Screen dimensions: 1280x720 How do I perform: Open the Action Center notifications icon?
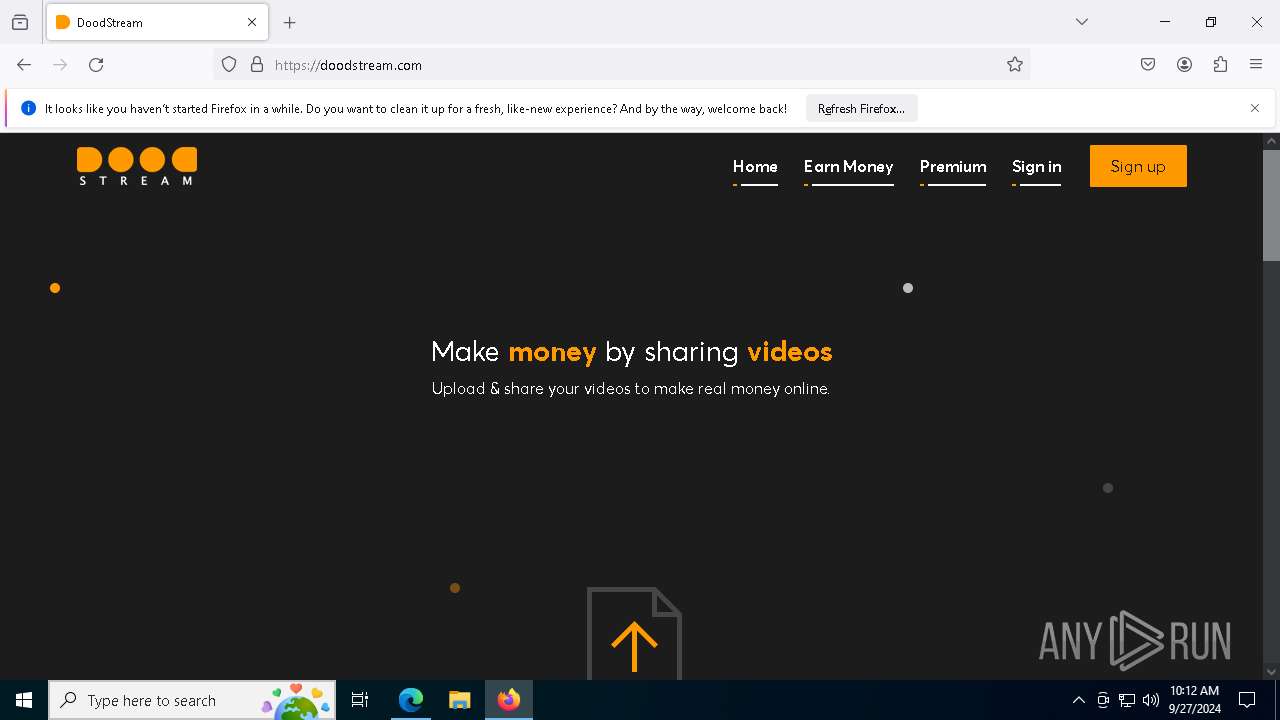(1247, 700)
